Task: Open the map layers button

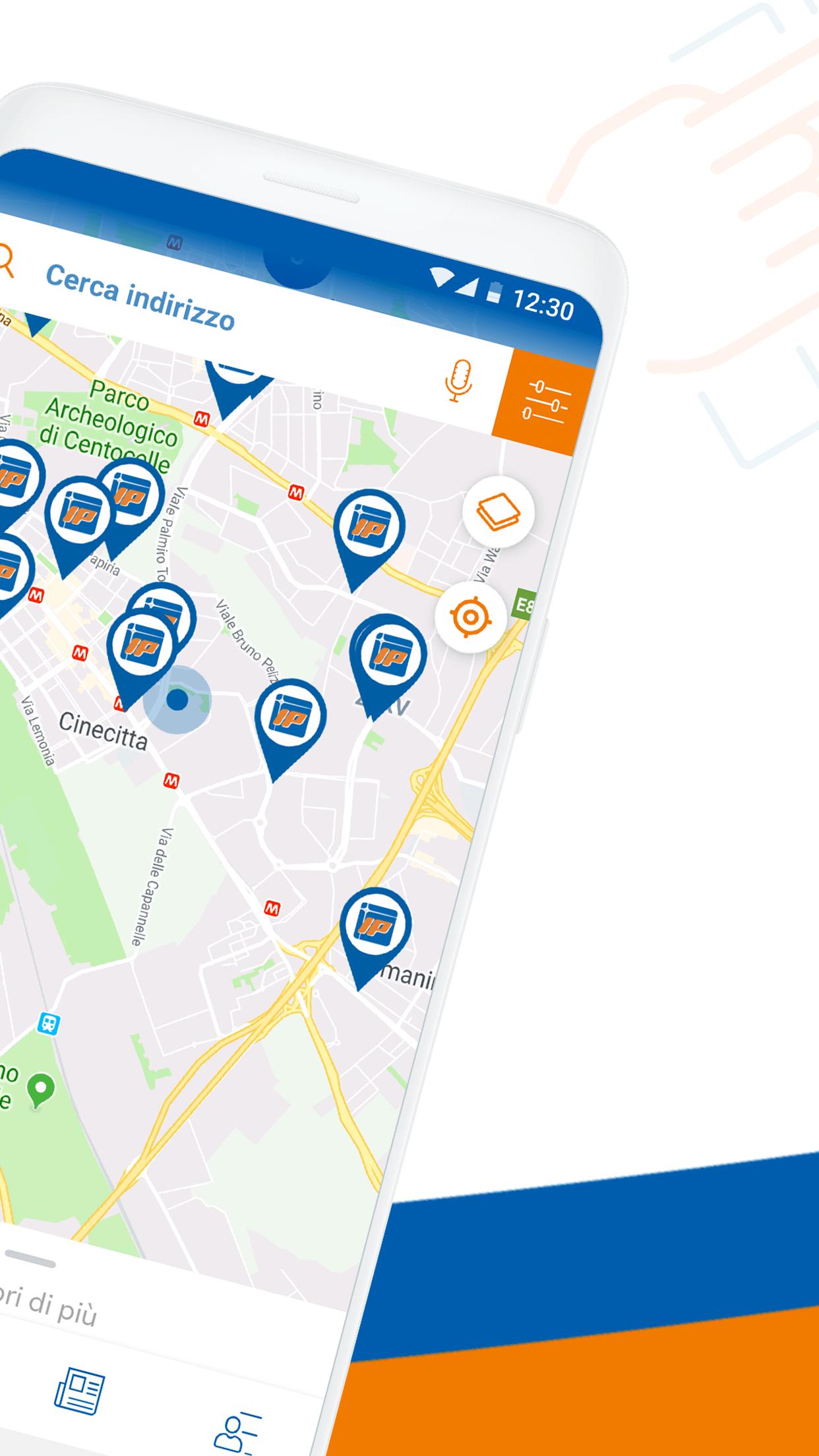Action: tap(499, 512)
